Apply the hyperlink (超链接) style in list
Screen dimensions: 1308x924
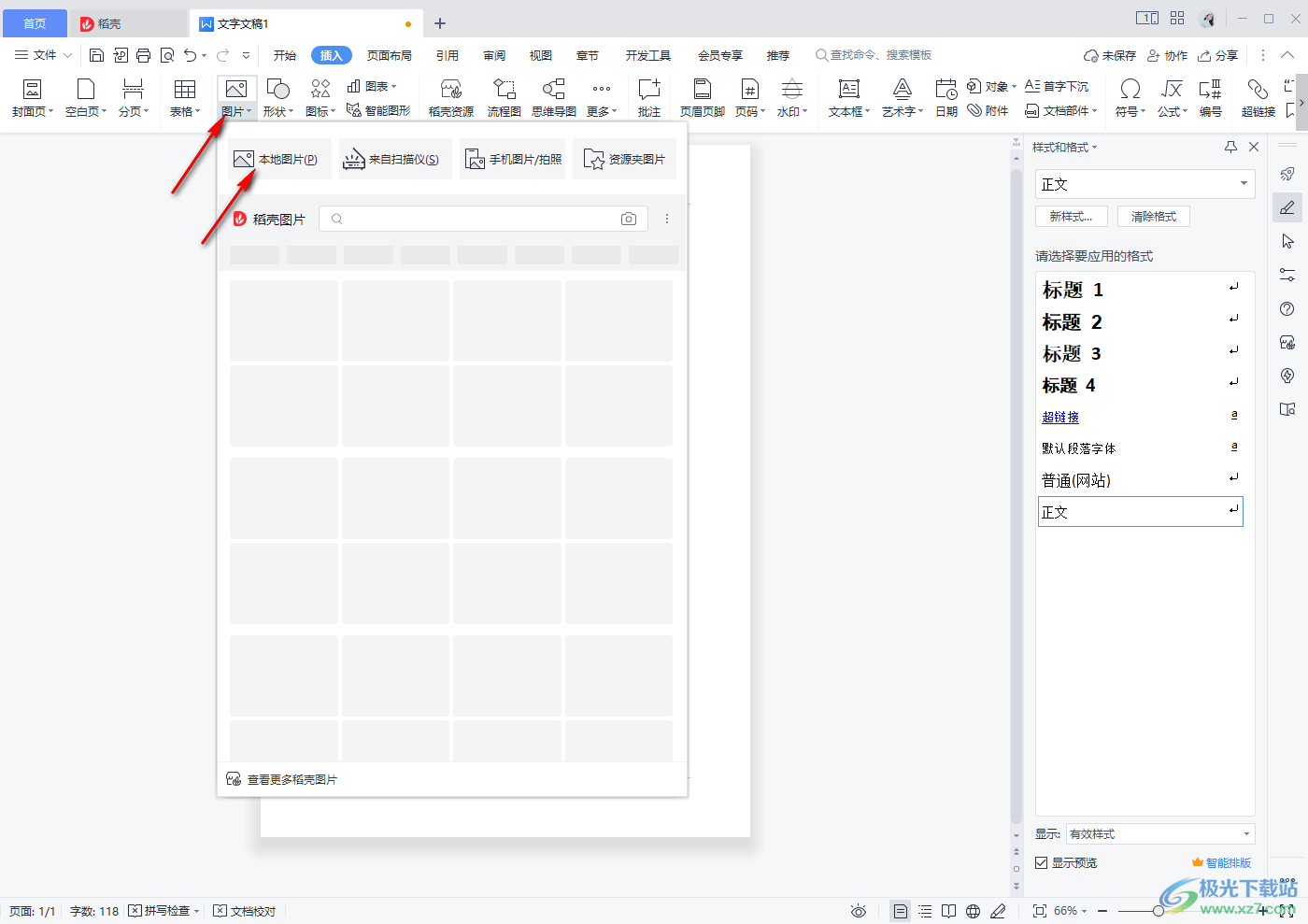click(1141, 417)
